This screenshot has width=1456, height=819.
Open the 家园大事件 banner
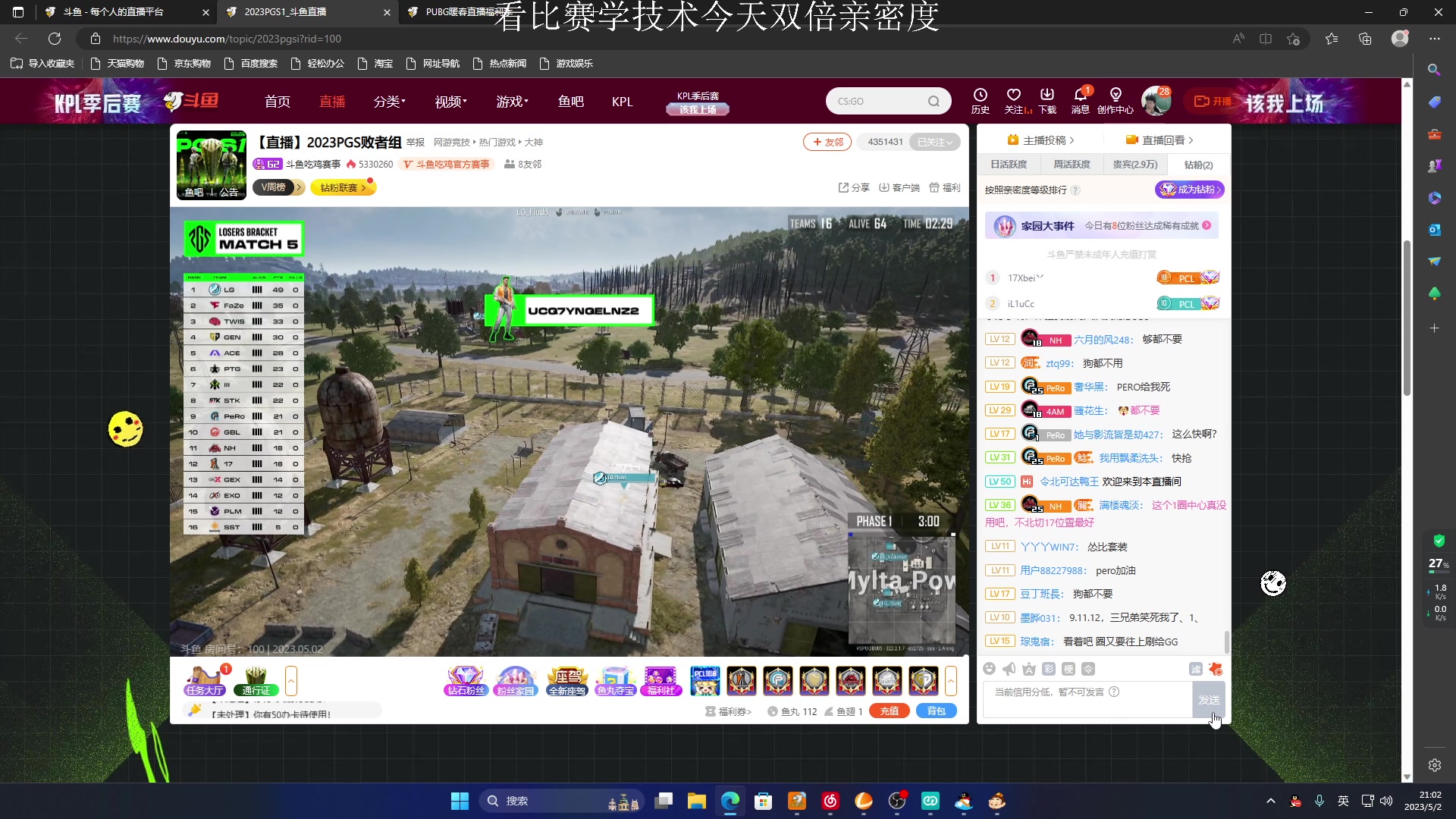pyautogui.click(x=1102, y=226)
